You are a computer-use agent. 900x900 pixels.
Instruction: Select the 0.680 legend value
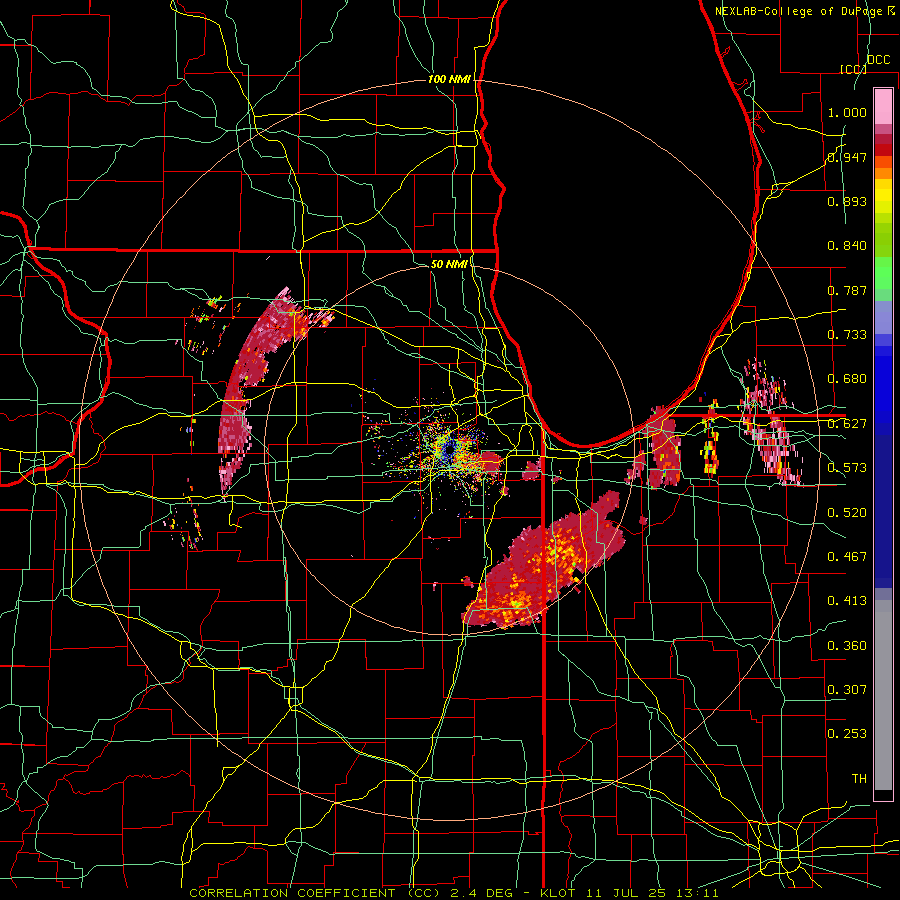coord(847,379)
